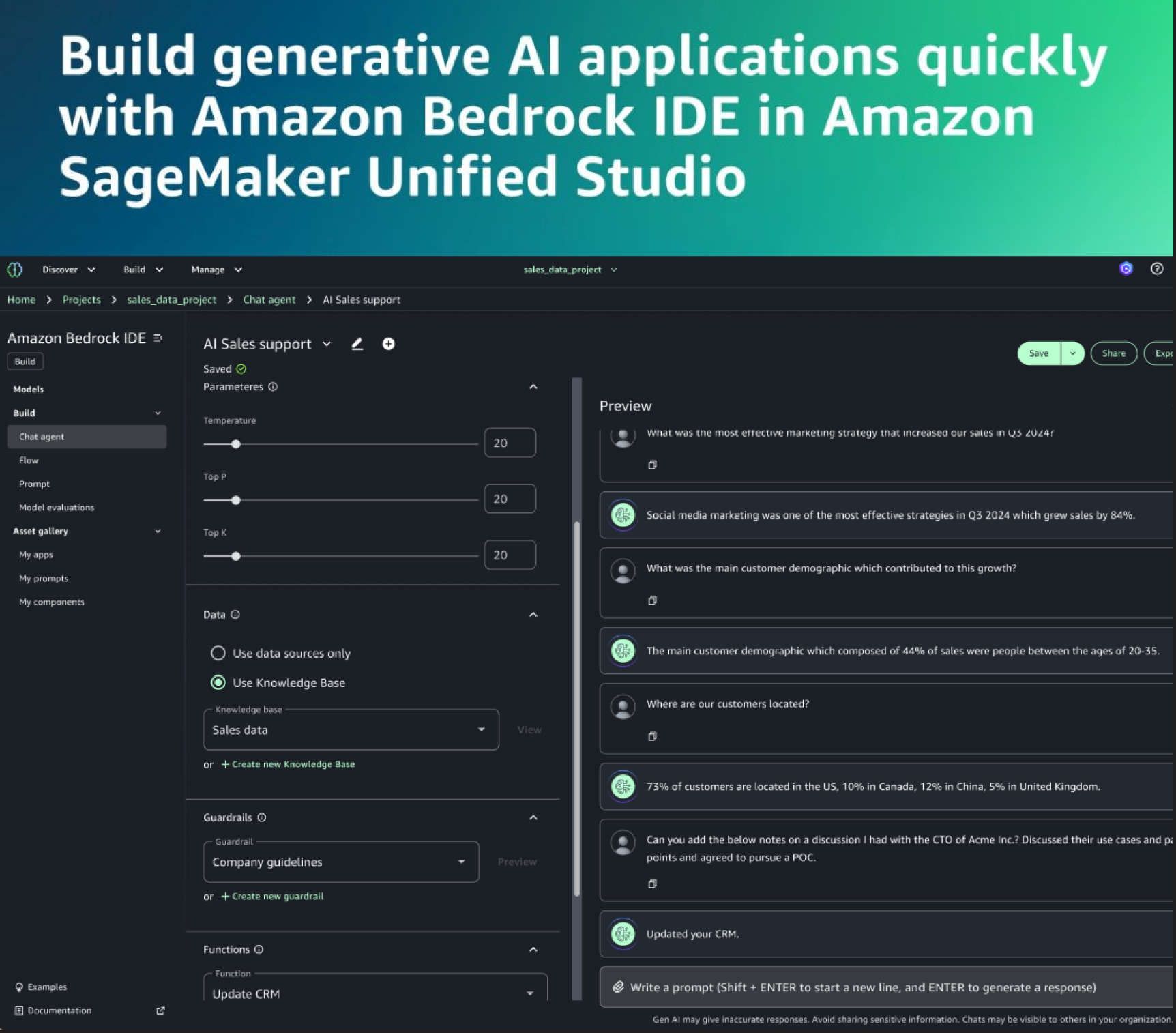Image resolution: width=1176 pixels, height=1033 pixels.
Task: Click the Data info icon
Action: pos(235,615)
